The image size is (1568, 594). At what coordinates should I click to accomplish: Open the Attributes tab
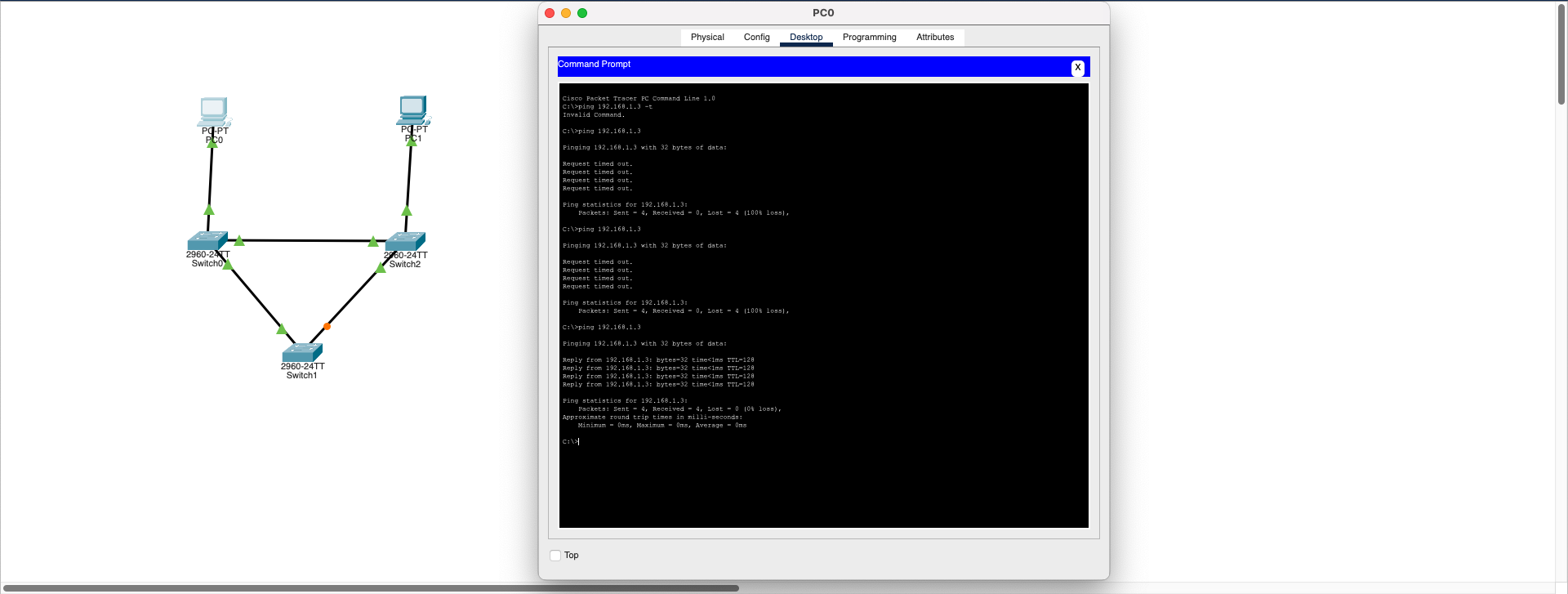coord(935,38)
